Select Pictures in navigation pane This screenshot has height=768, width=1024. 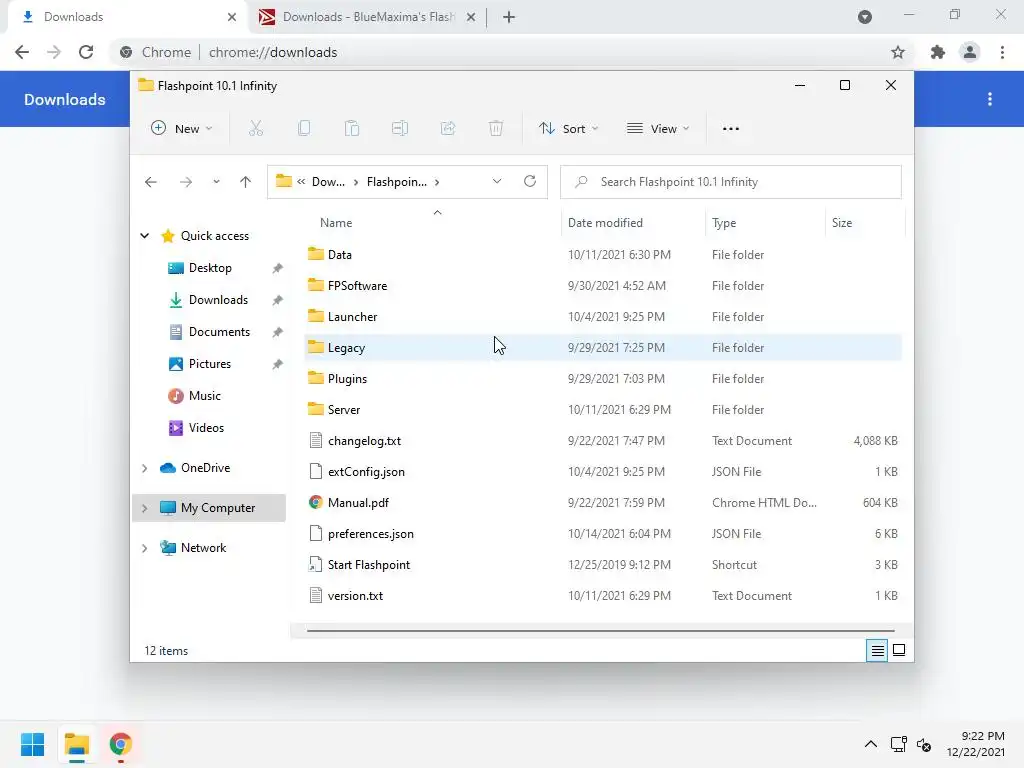(x=210, y=364)
